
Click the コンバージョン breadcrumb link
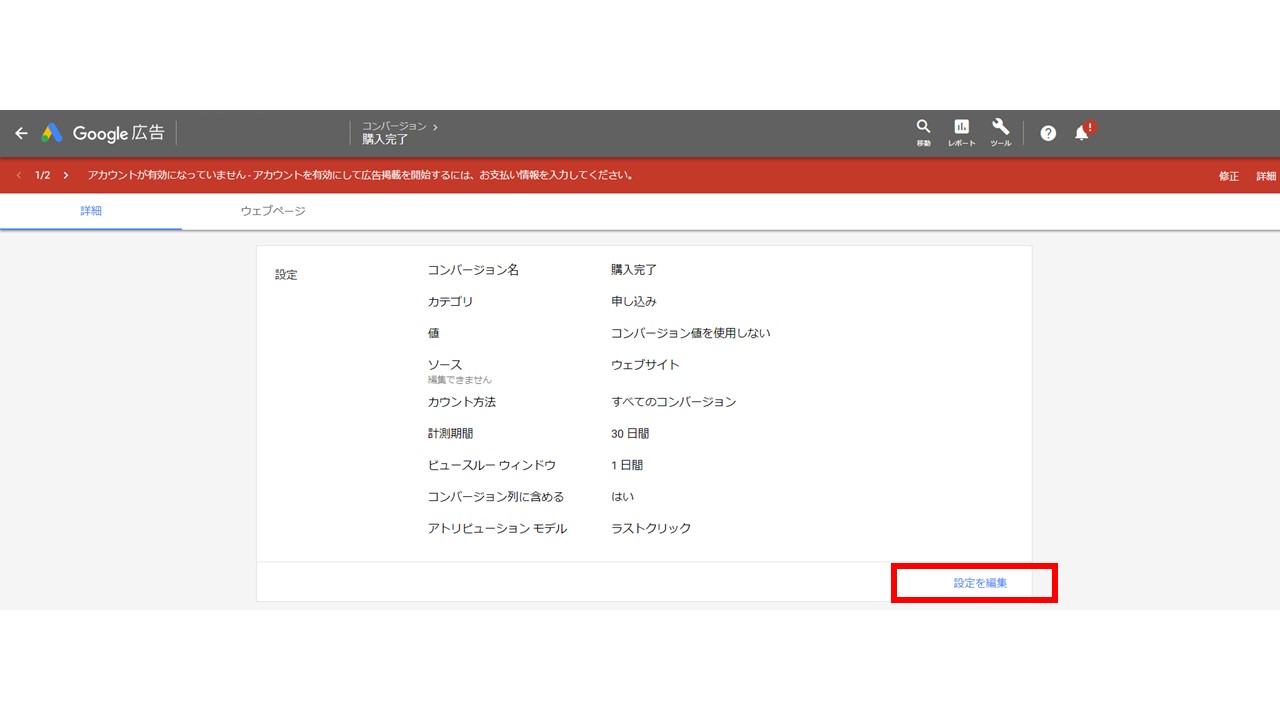pyautogui.click(x=394, y=126)
